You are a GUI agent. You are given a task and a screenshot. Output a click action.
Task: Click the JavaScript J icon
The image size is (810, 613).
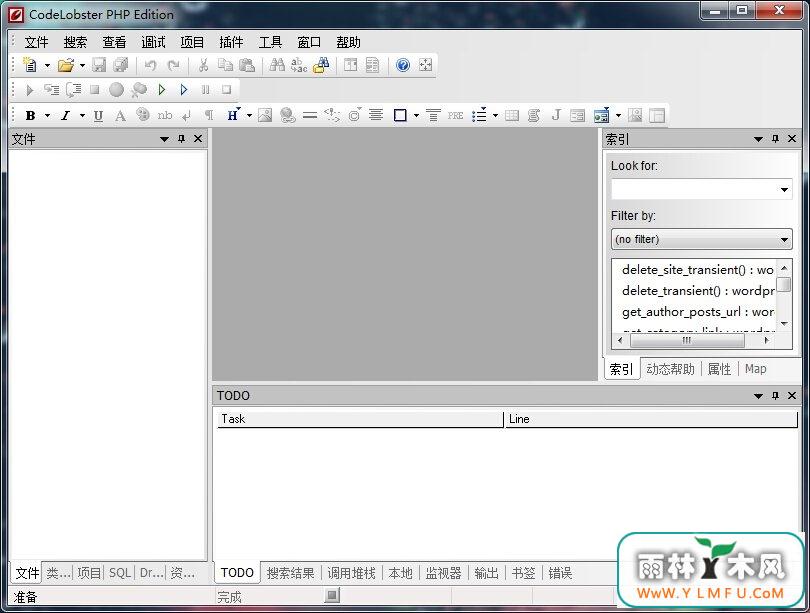click(x=556, y=115)
